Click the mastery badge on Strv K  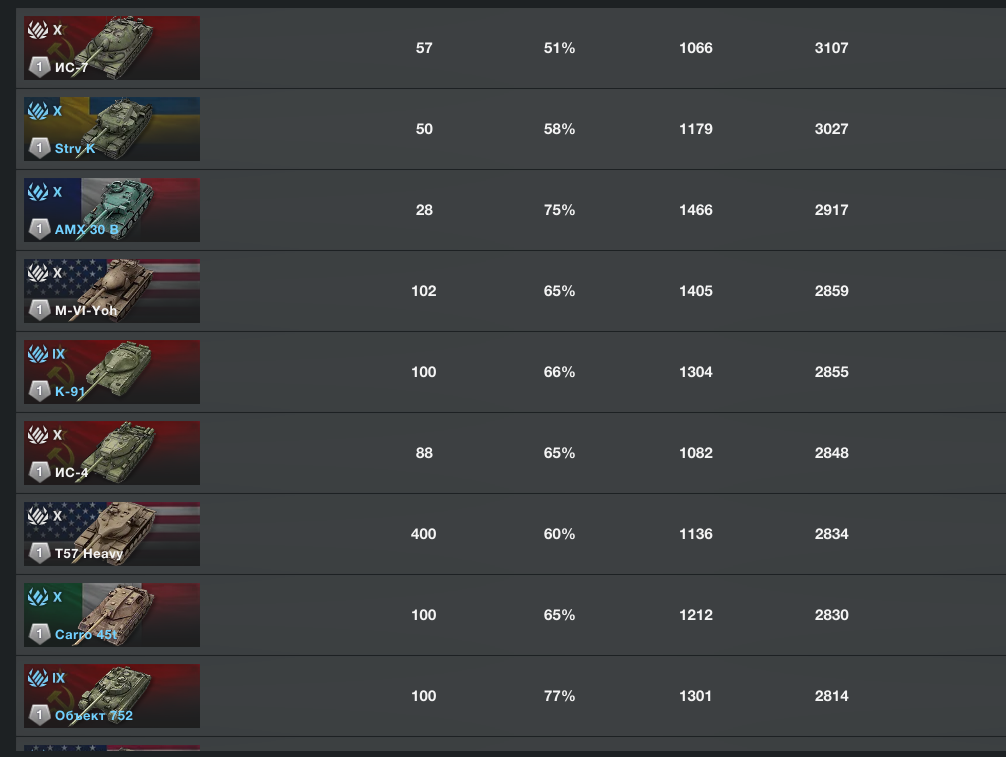point(40,148)
